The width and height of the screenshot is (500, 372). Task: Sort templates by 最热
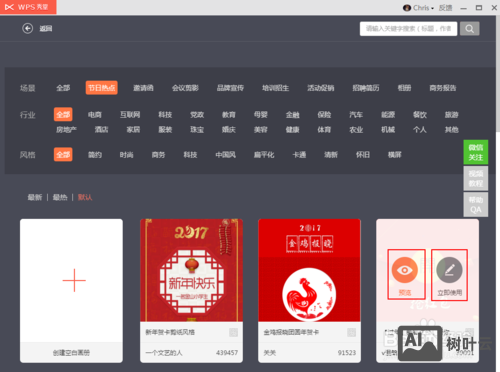point(60,197)
